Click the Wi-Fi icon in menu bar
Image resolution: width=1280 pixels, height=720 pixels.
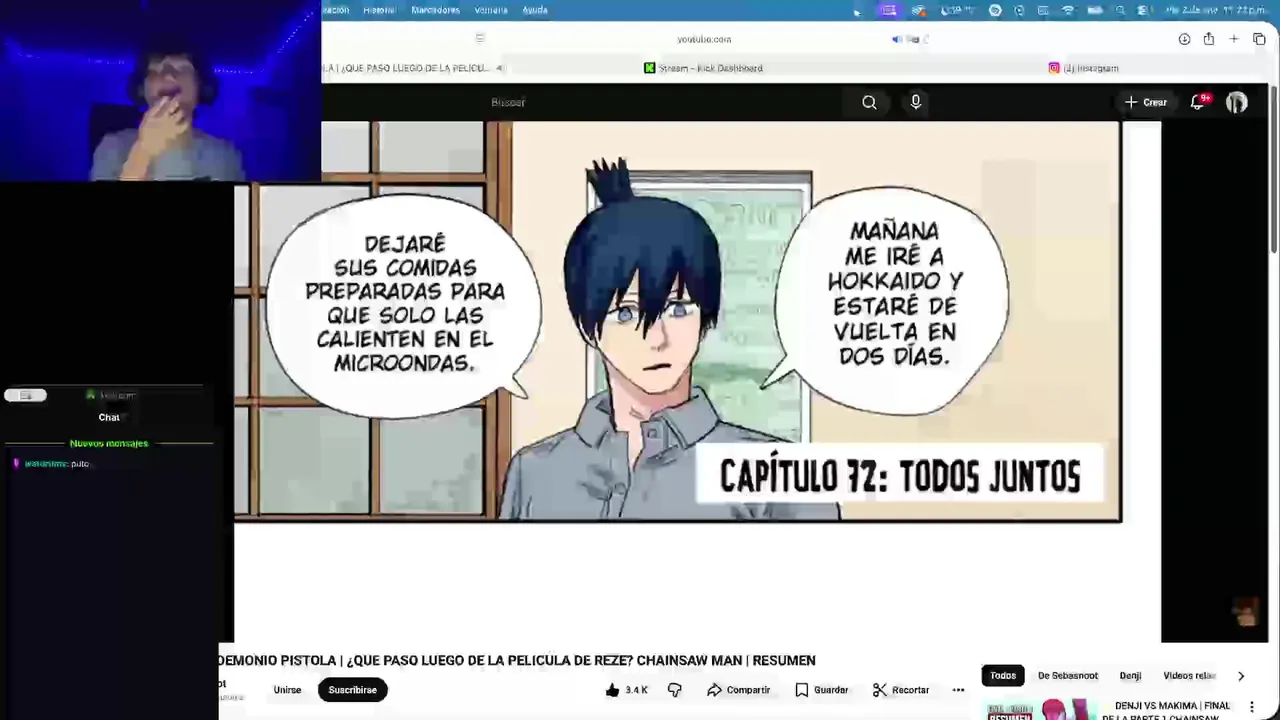1068,10
